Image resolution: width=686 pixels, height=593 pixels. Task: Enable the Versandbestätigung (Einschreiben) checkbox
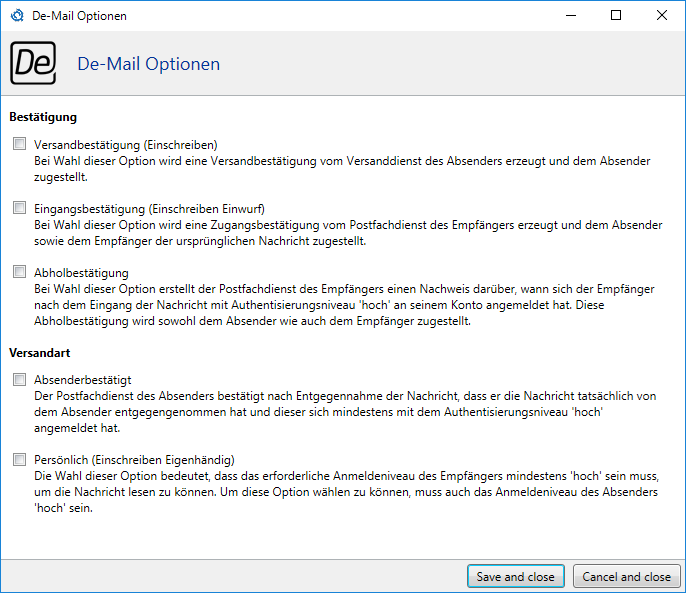pyautogui.click(x=19, y=144)
